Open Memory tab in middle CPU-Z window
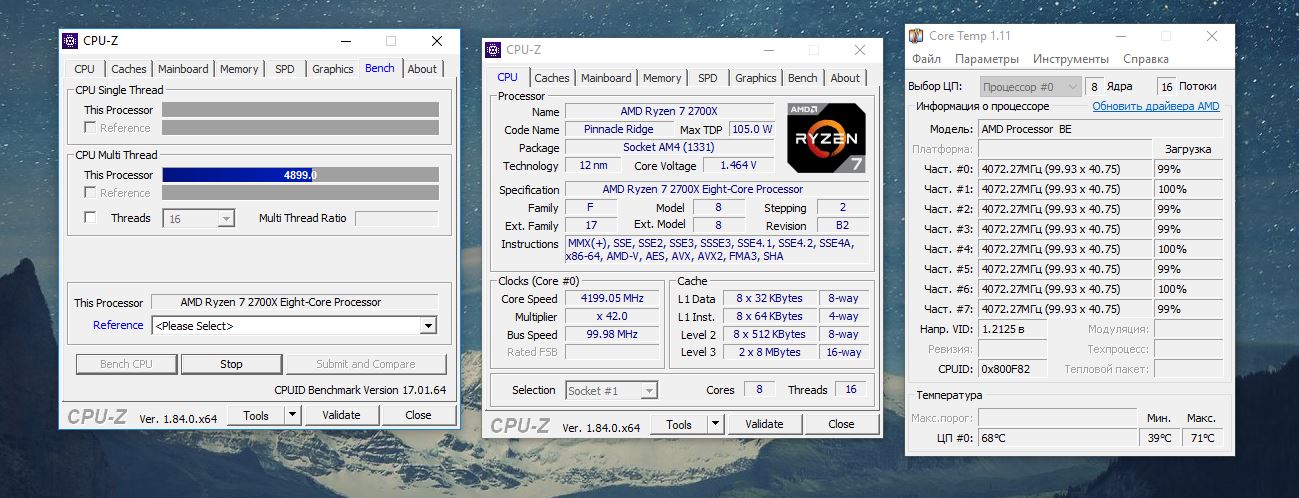 662,78
